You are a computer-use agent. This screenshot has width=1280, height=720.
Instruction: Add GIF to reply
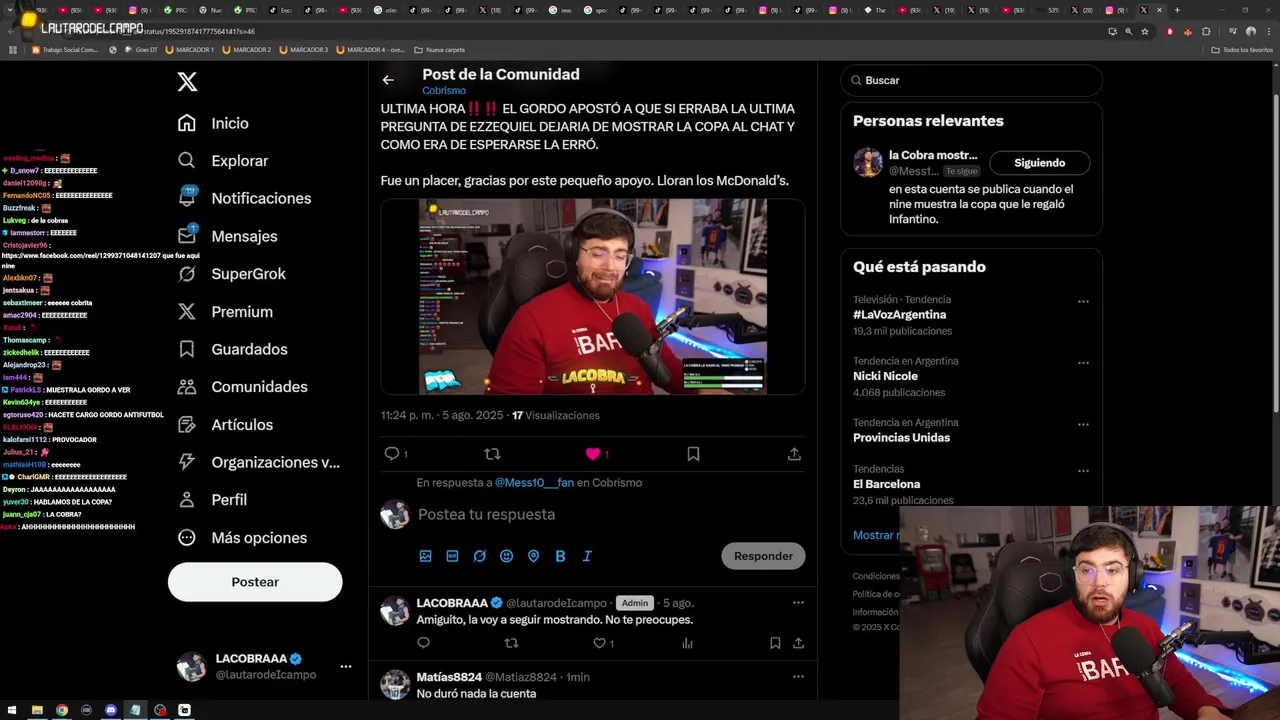click(452, 556)
